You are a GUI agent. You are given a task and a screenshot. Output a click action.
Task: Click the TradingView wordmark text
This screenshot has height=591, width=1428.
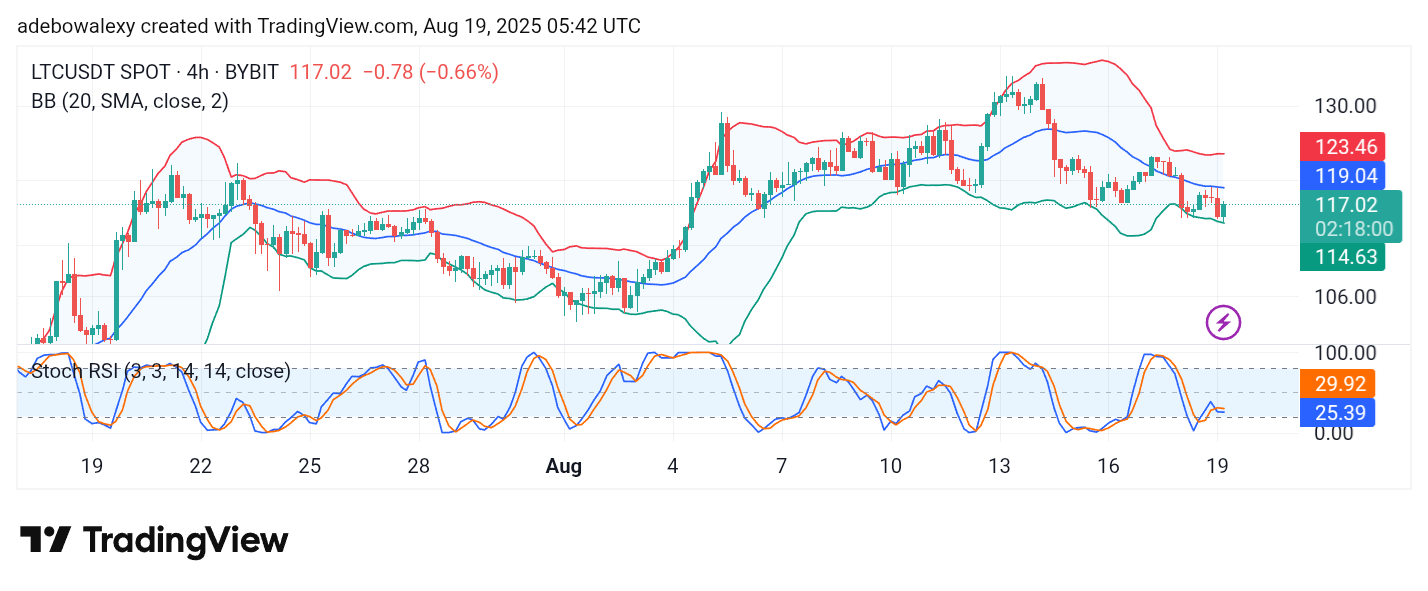pos(185,541)
